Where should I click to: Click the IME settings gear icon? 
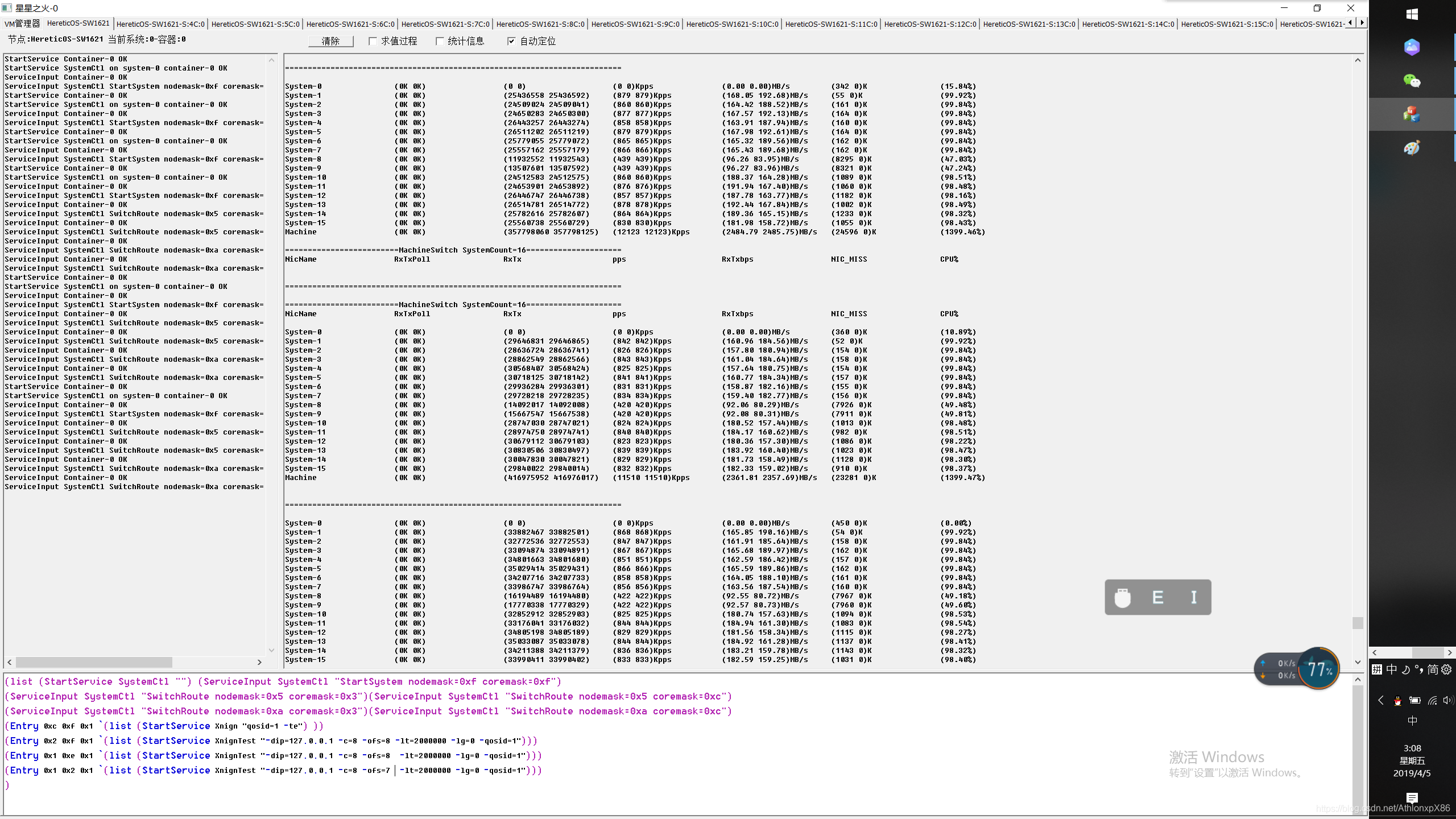point(1446,669)
